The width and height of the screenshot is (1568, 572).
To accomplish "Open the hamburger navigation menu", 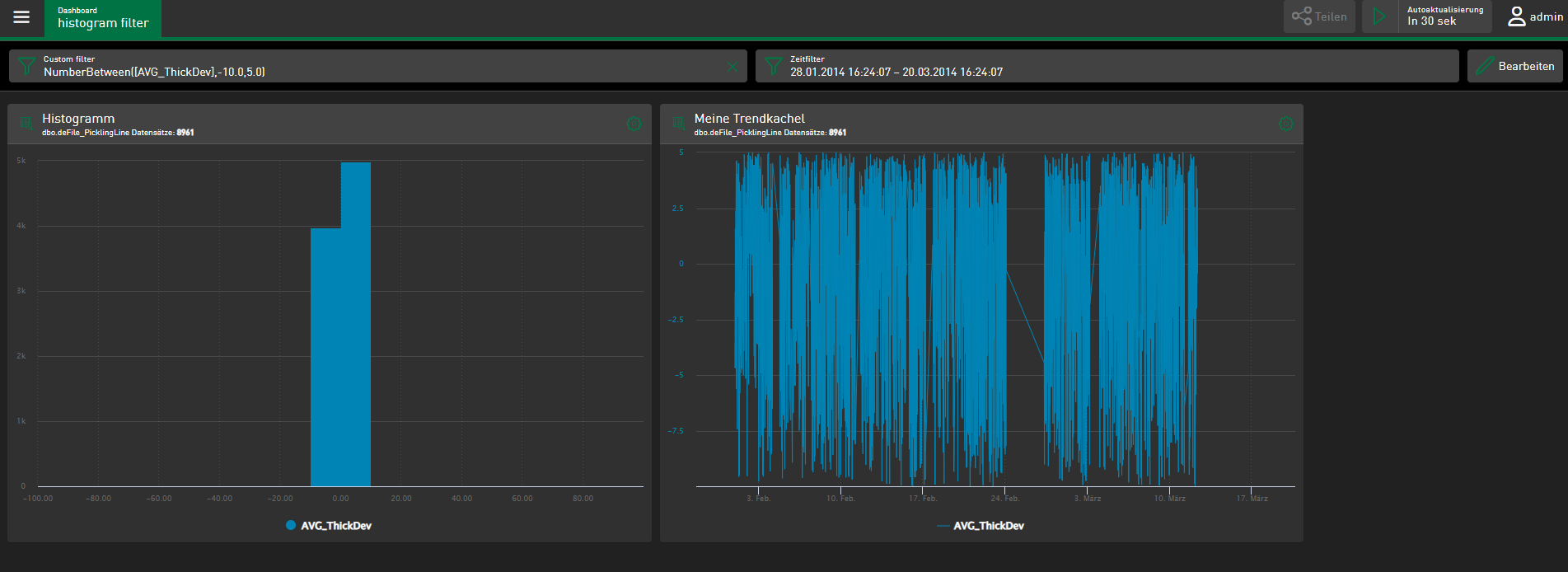I will 21,17.
